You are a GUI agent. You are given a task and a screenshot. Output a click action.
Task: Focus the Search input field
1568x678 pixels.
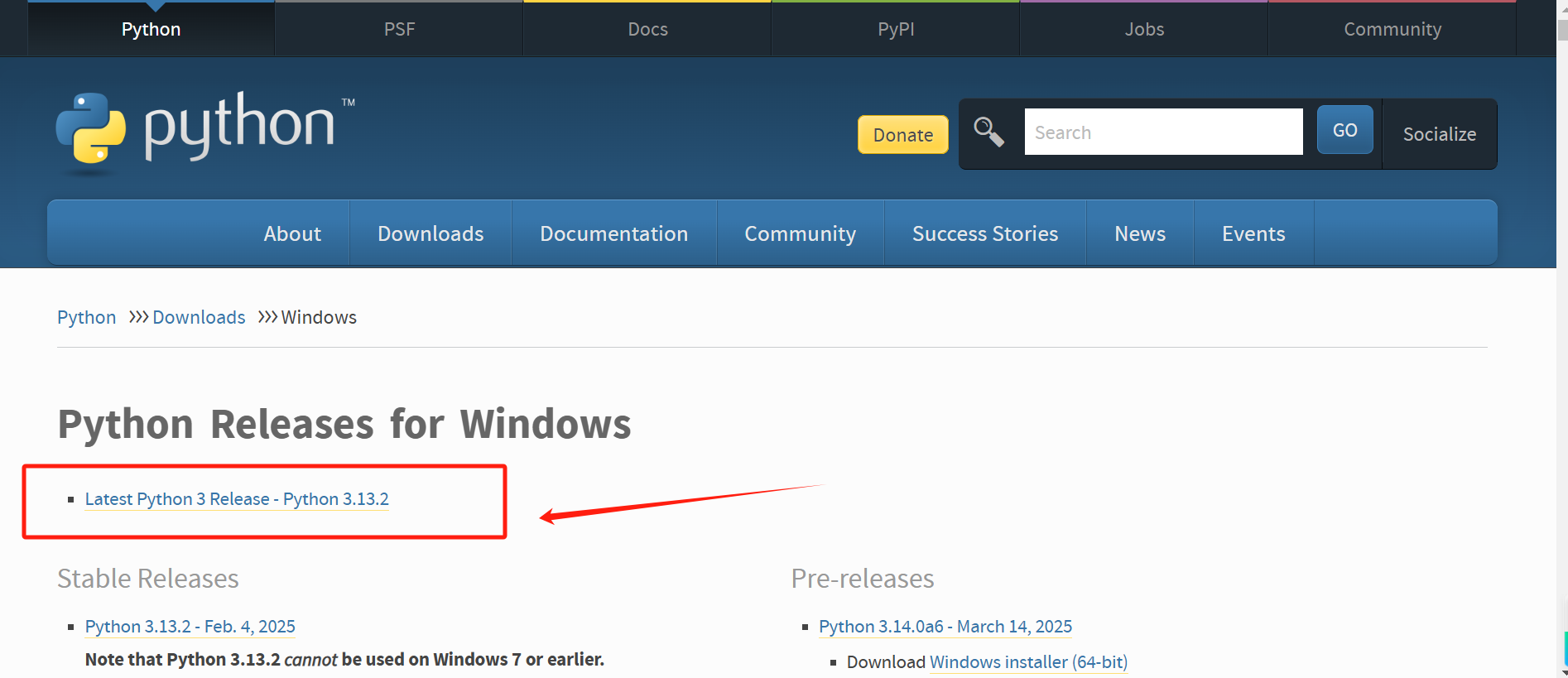point(1163,132)
